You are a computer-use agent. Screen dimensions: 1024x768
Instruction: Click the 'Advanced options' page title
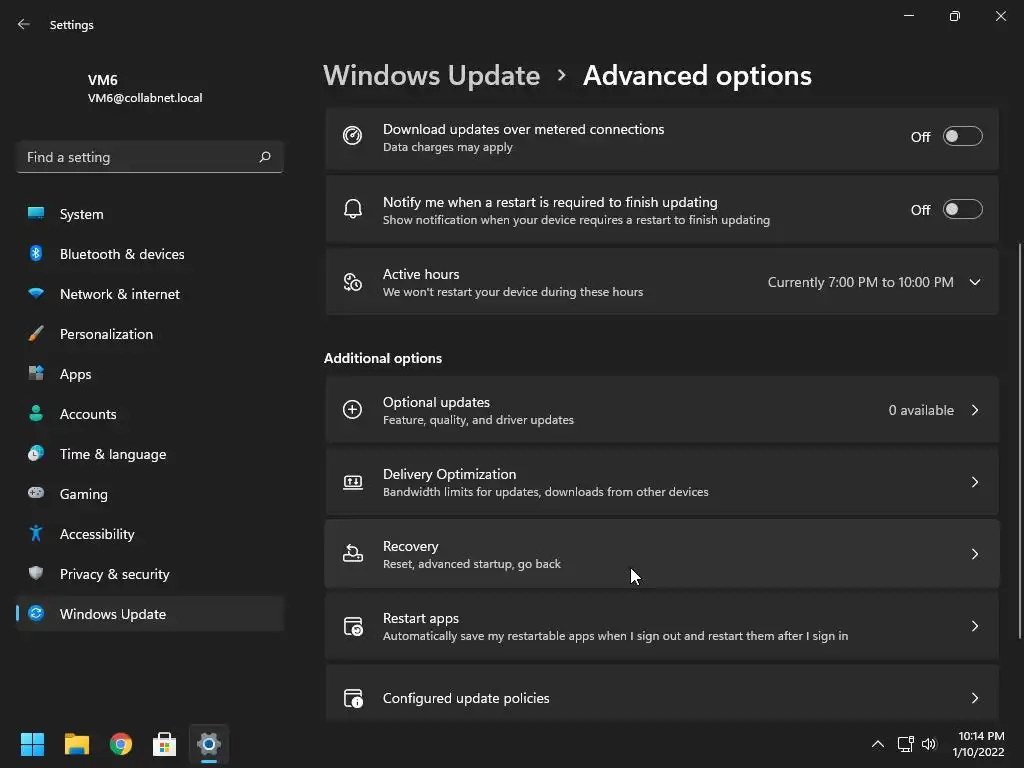697,76
